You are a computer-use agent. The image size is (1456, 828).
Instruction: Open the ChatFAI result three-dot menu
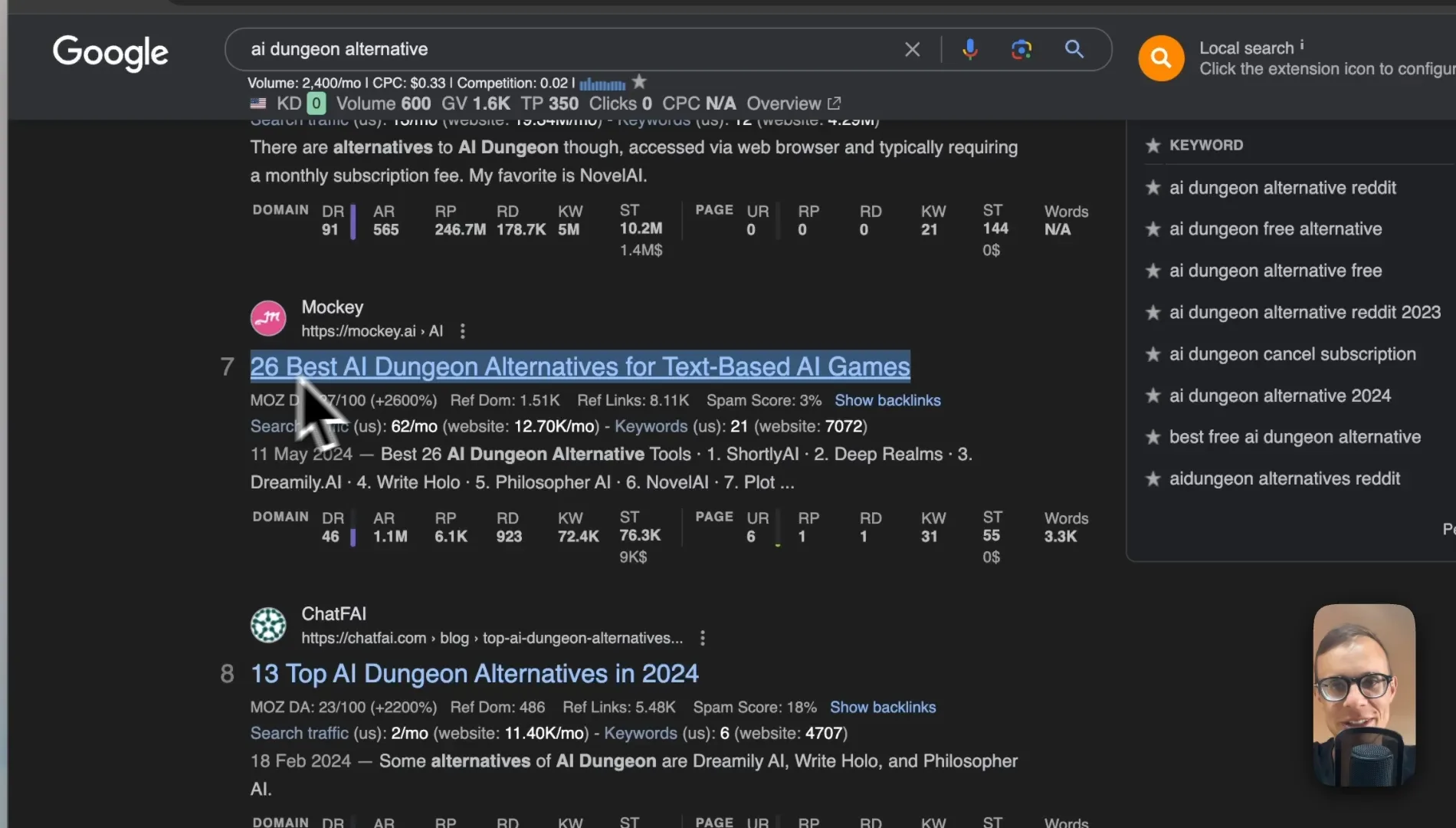[x=703, y=638]
